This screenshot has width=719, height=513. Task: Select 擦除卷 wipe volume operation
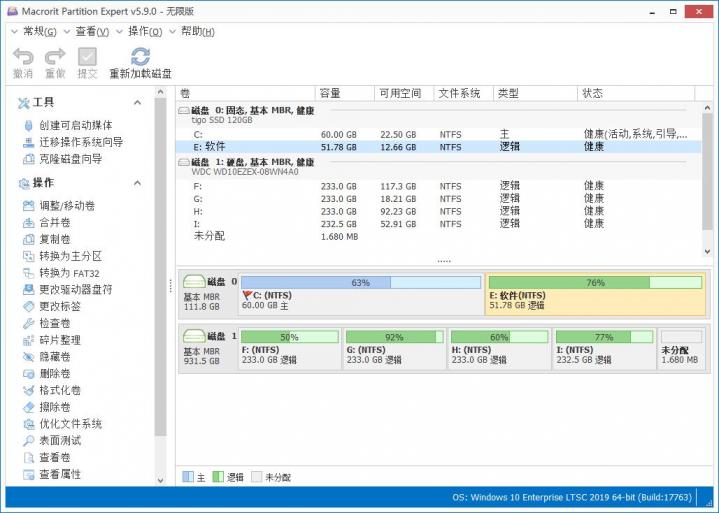tap(46, 407)
